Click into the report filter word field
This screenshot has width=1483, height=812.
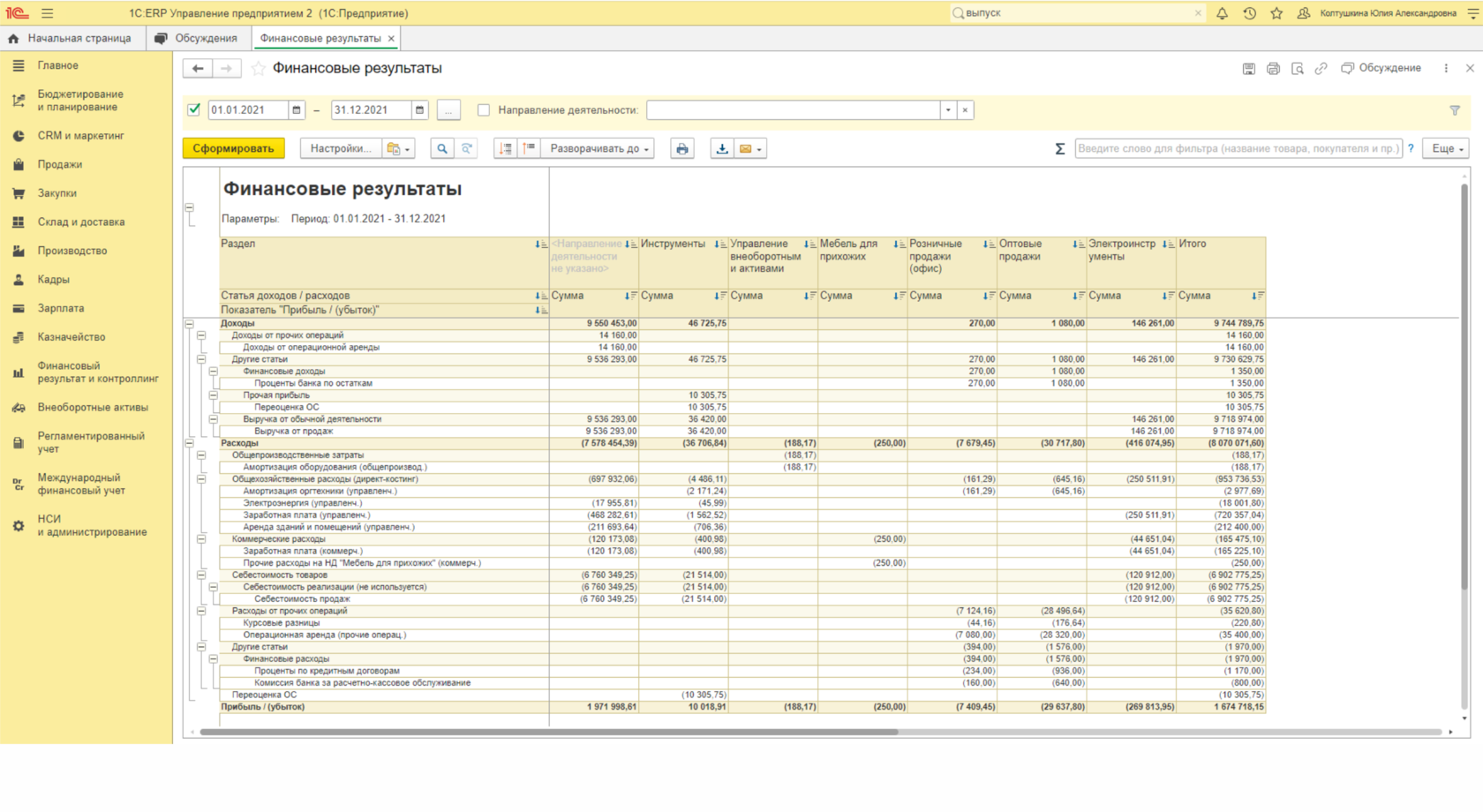[1238, 149]
